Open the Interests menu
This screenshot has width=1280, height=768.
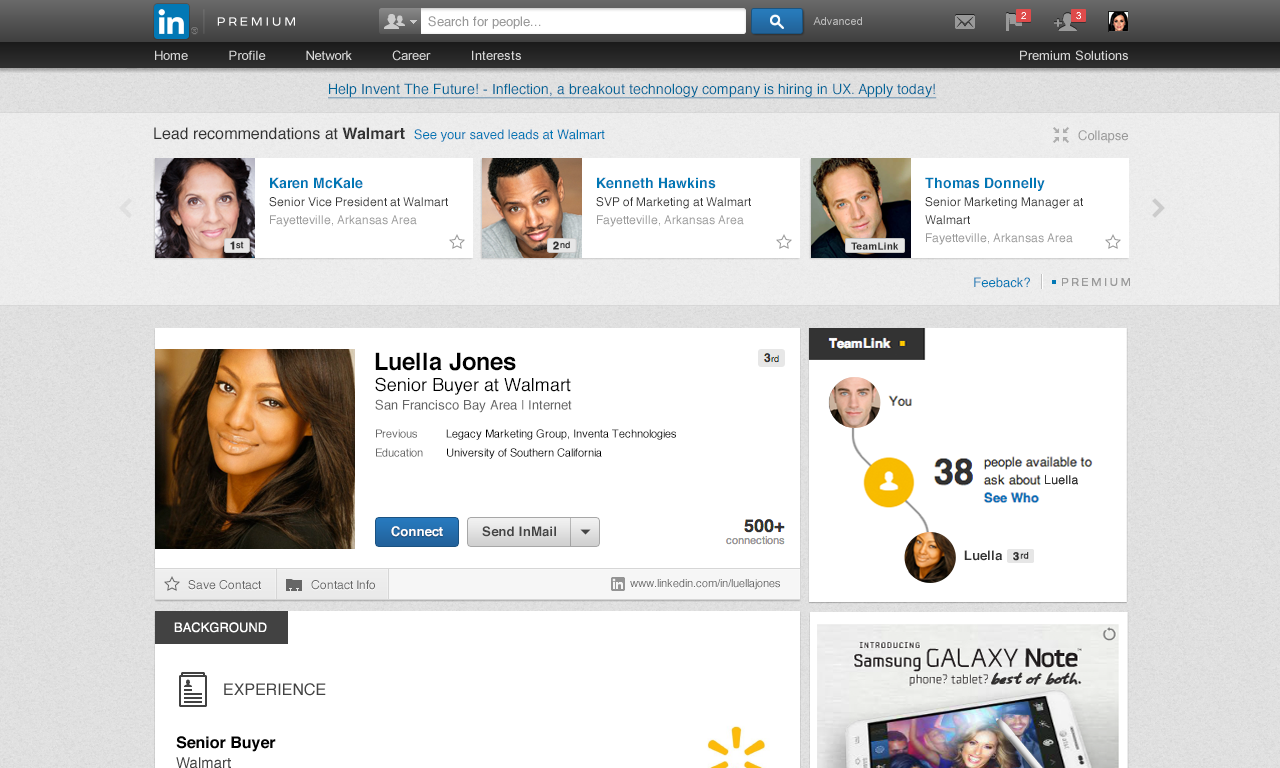(x=496, y=55)
